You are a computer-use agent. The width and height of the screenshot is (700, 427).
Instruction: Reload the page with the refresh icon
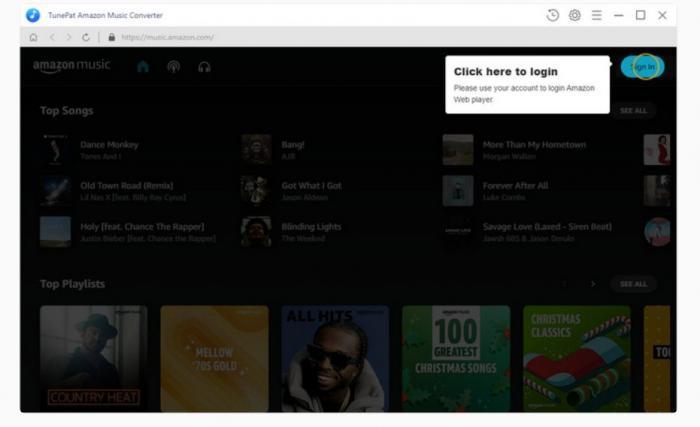click(86, 37)
